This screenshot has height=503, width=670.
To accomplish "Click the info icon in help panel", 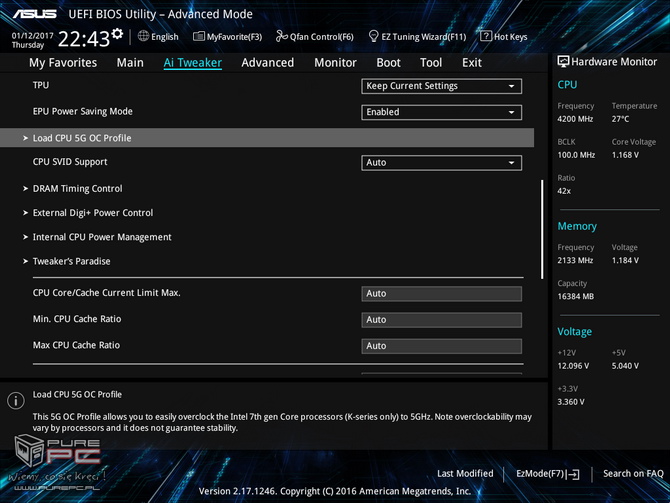I will click(x=16, y=401).
